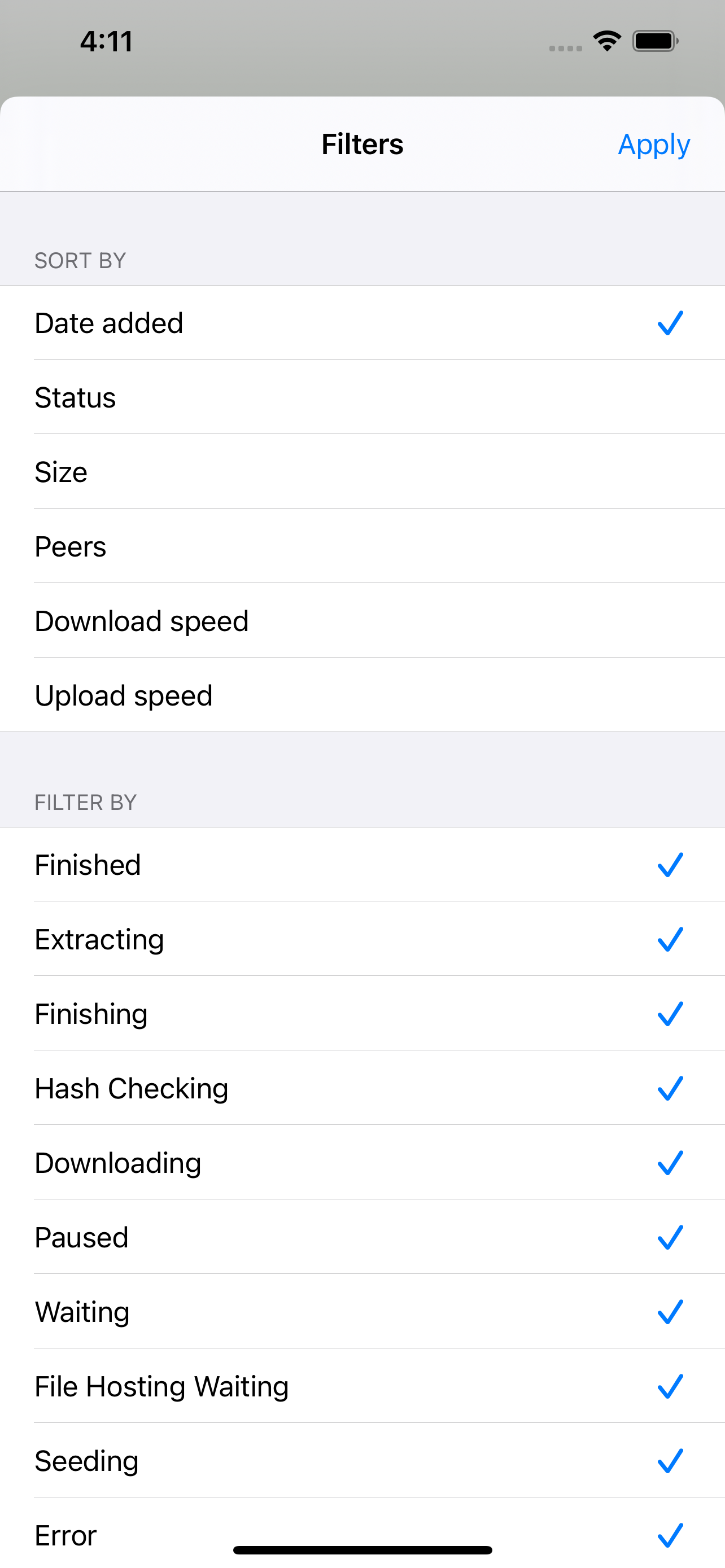Disable the Seeding filter
Viewport: 725px width, 1568px height.
362,1460
